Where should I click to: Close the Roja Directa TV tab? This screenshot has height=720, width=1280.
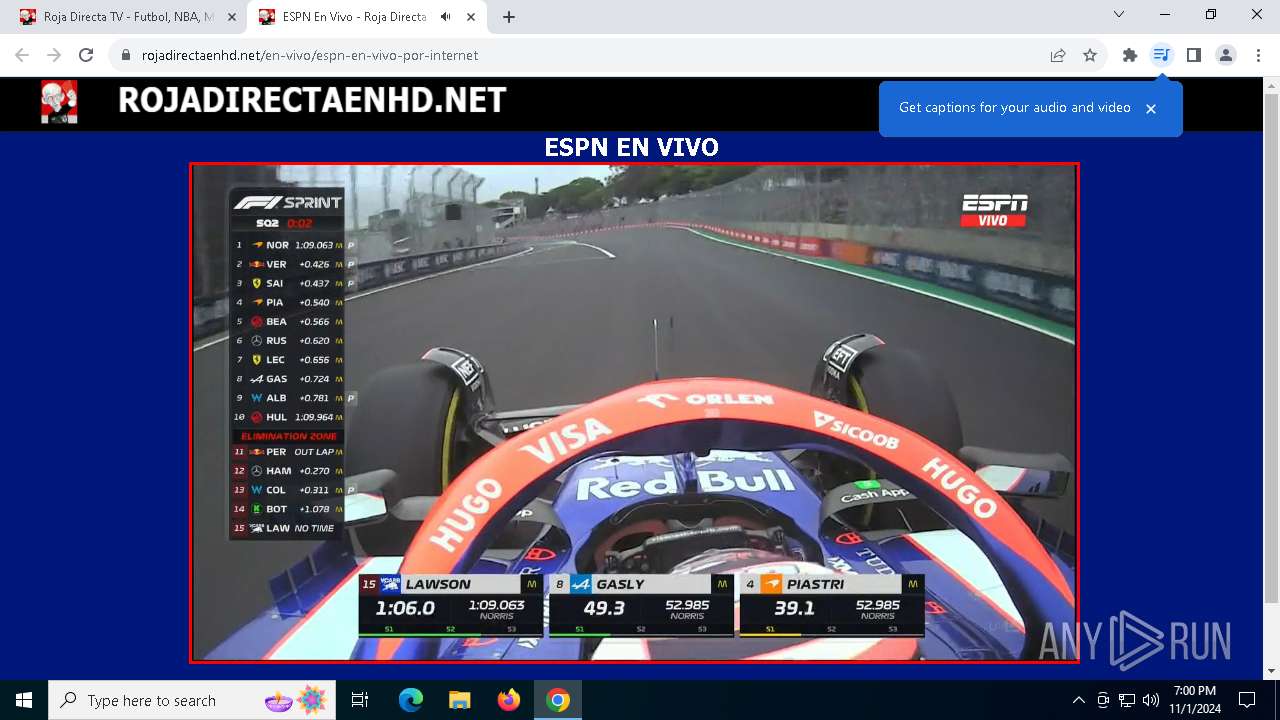232,17
